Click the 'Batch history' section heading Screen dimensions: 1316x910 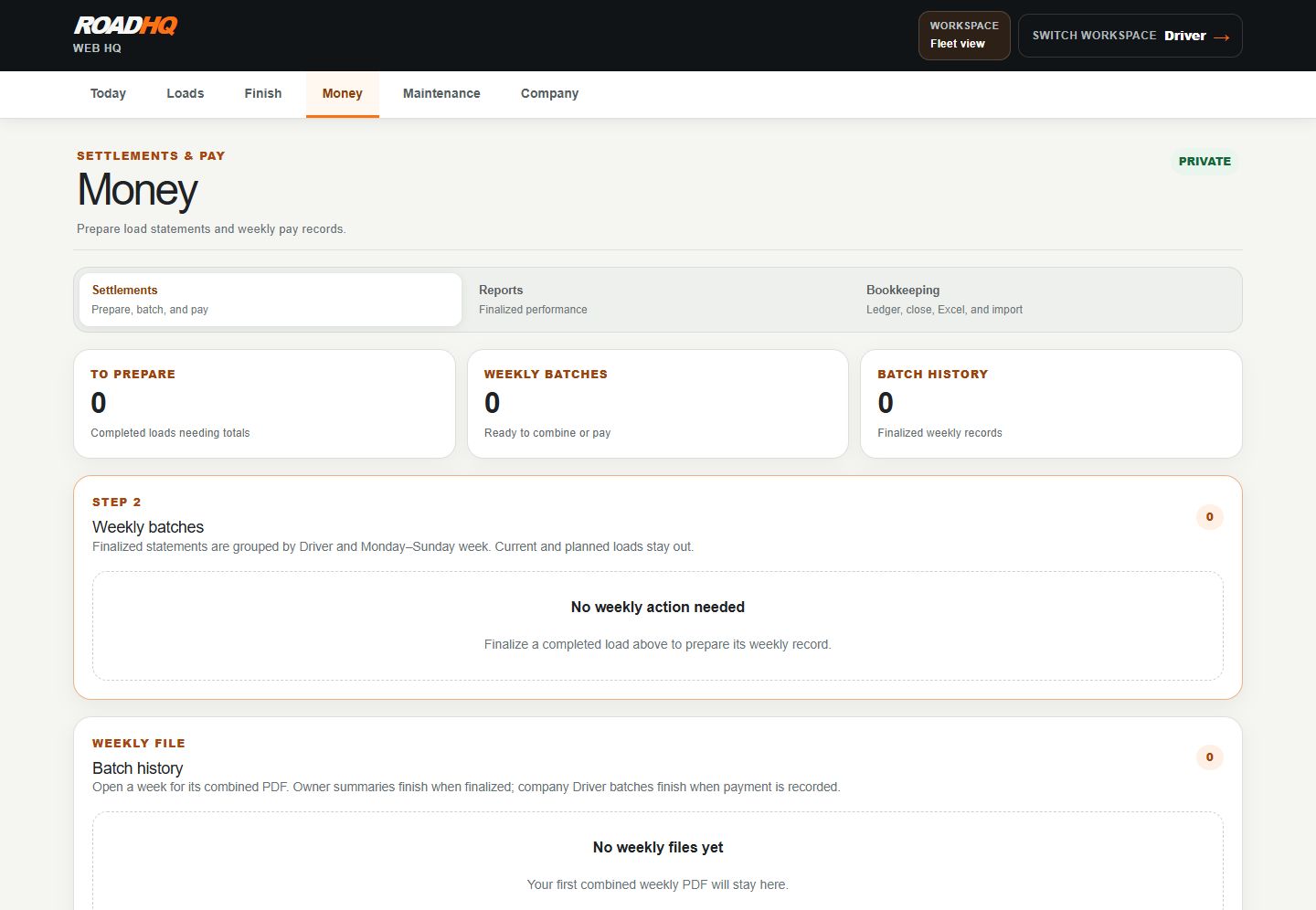coord(138,768)
